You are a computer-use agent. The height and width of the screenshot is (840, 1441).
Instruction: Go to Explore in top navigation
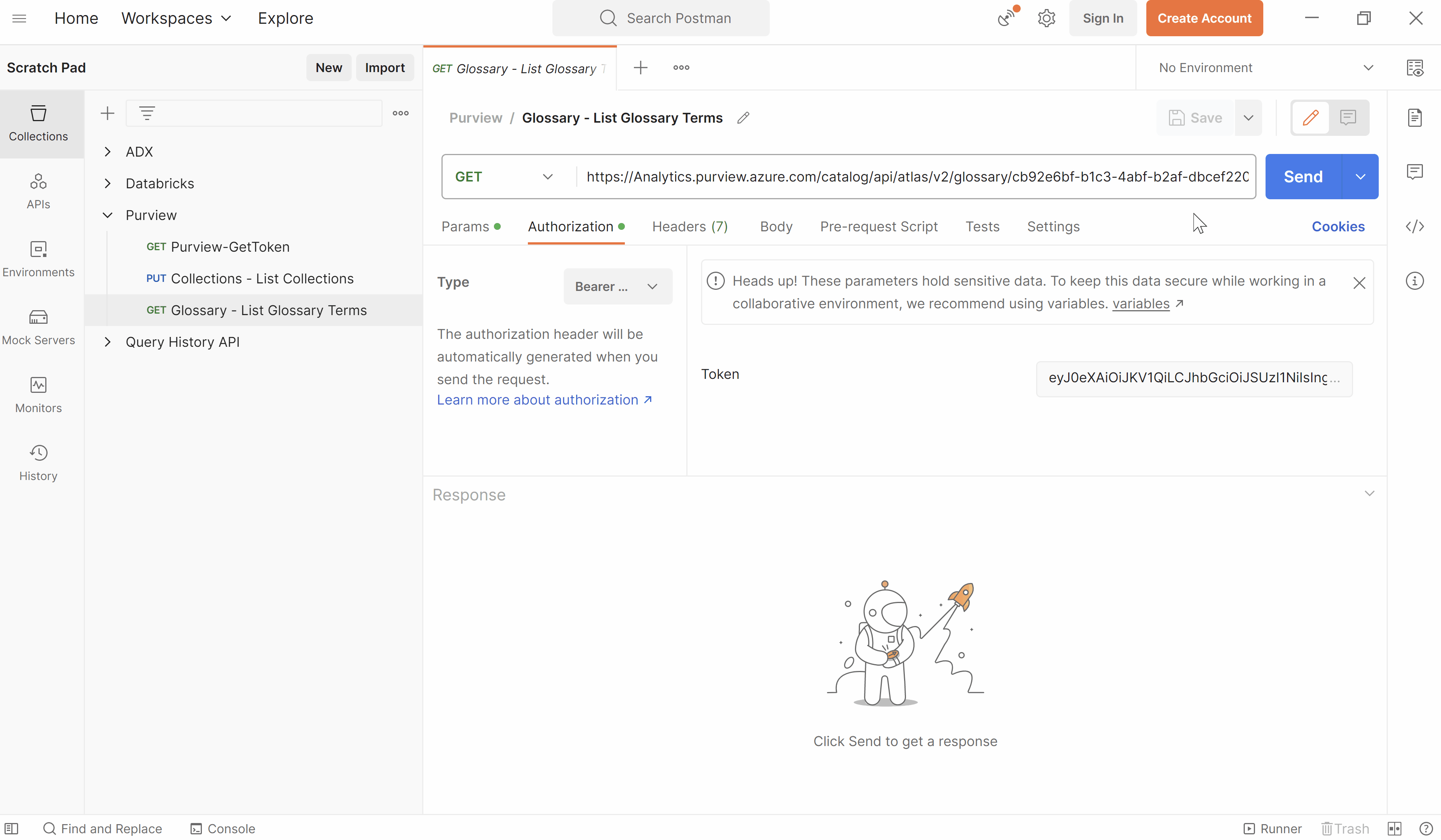tap(285, 18)
